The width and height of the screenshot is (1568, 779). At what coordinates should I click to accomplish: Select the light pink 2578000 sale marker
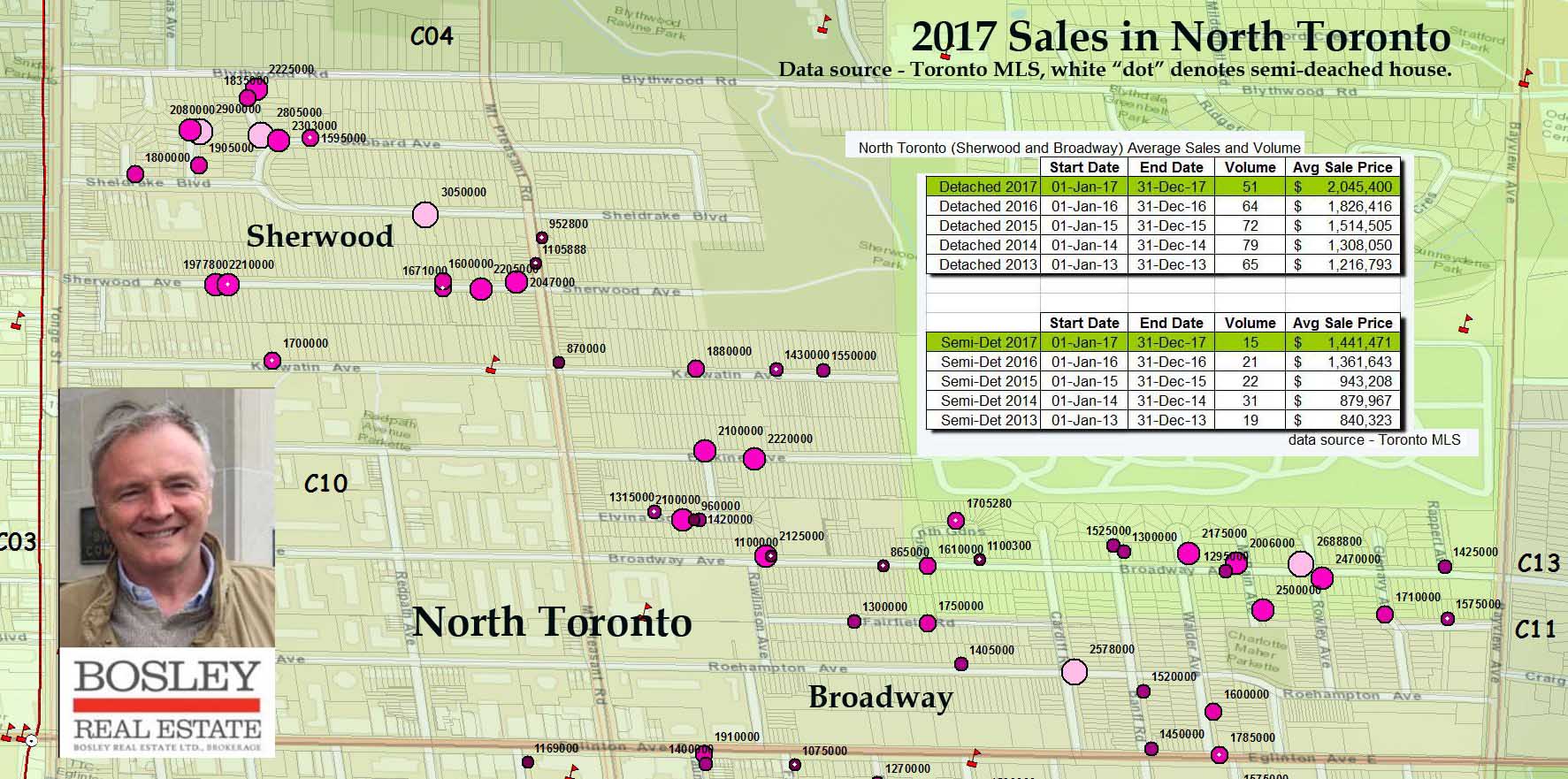click(x=1075, y=672)
